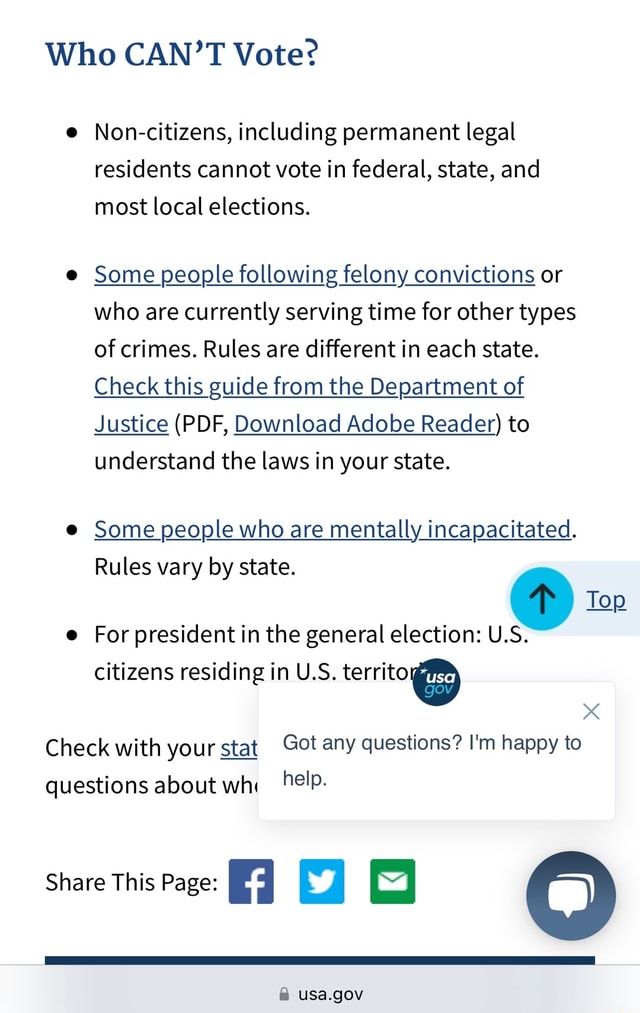Click the Top arrow icon

click(x=541, y=598)
